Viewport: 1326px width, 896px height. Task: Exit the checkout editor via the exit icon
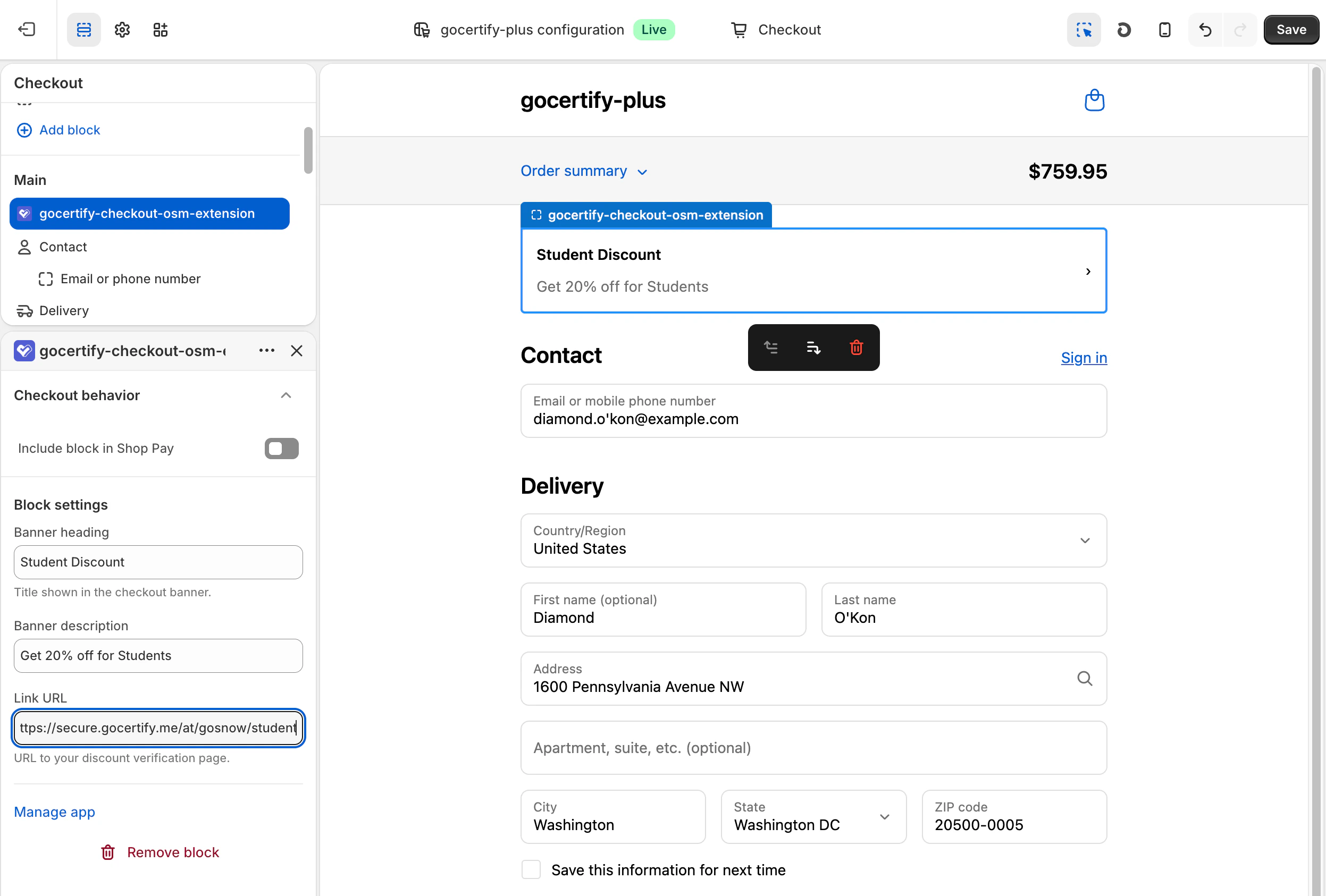tap(26, 30)
